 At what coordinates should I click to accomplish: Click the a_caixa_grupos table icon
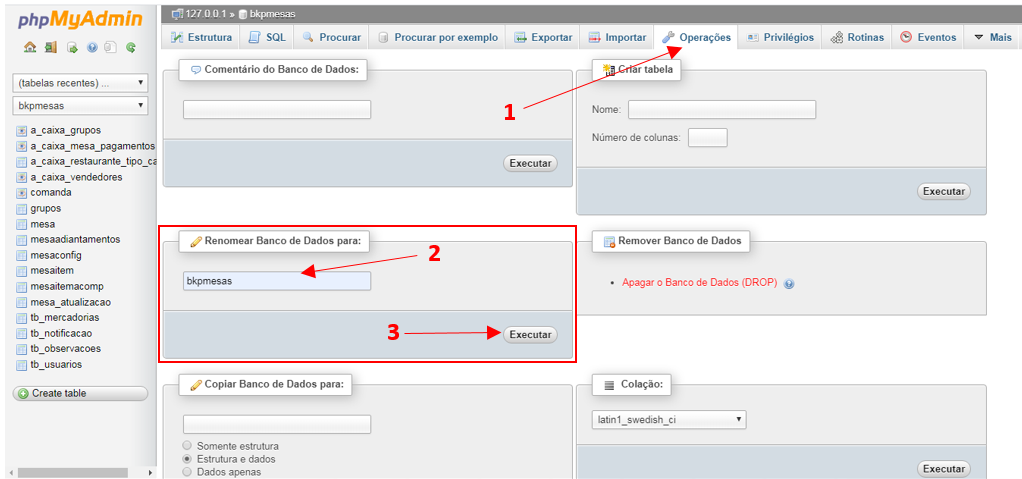(21, 130)
